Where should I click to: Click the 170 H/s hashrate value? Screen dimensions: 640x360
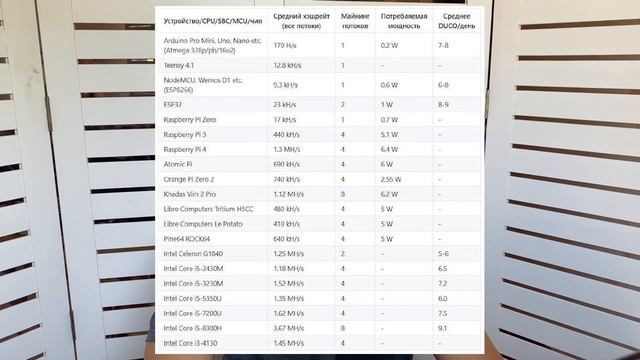pyautogui.click(x=285, y=46)
